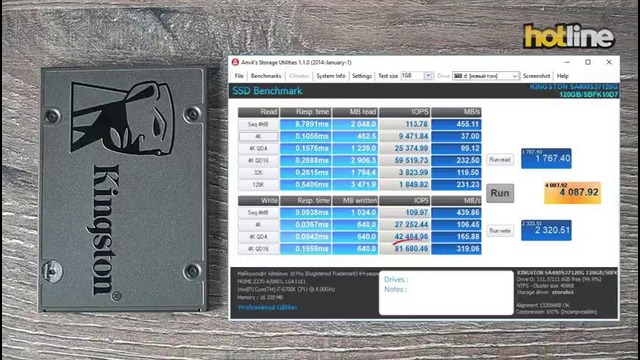
Task: Click the 2 048.0 MB read cell
Action: (355, 124)
